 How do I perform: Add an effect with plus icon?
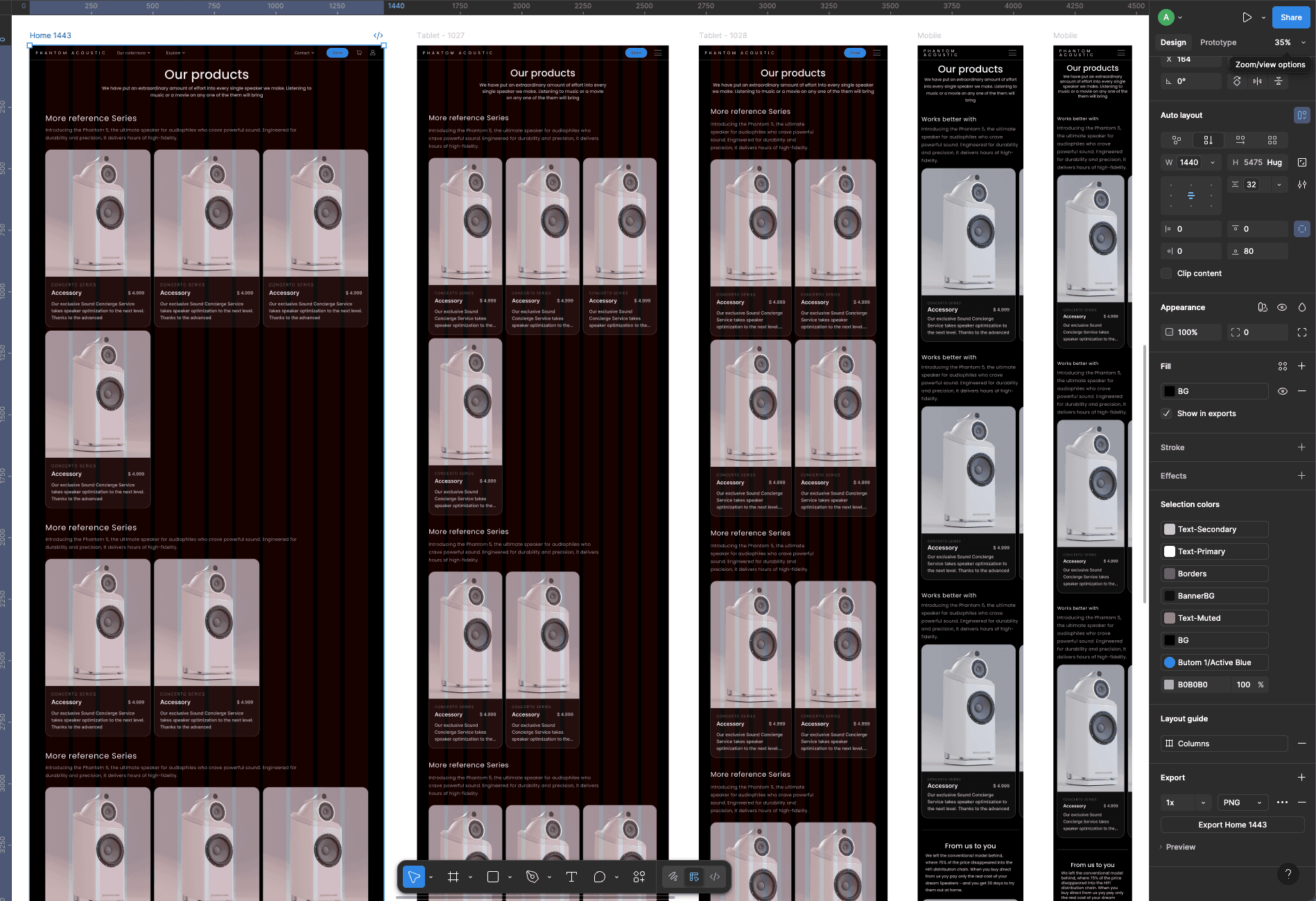tap(1301, 476)
